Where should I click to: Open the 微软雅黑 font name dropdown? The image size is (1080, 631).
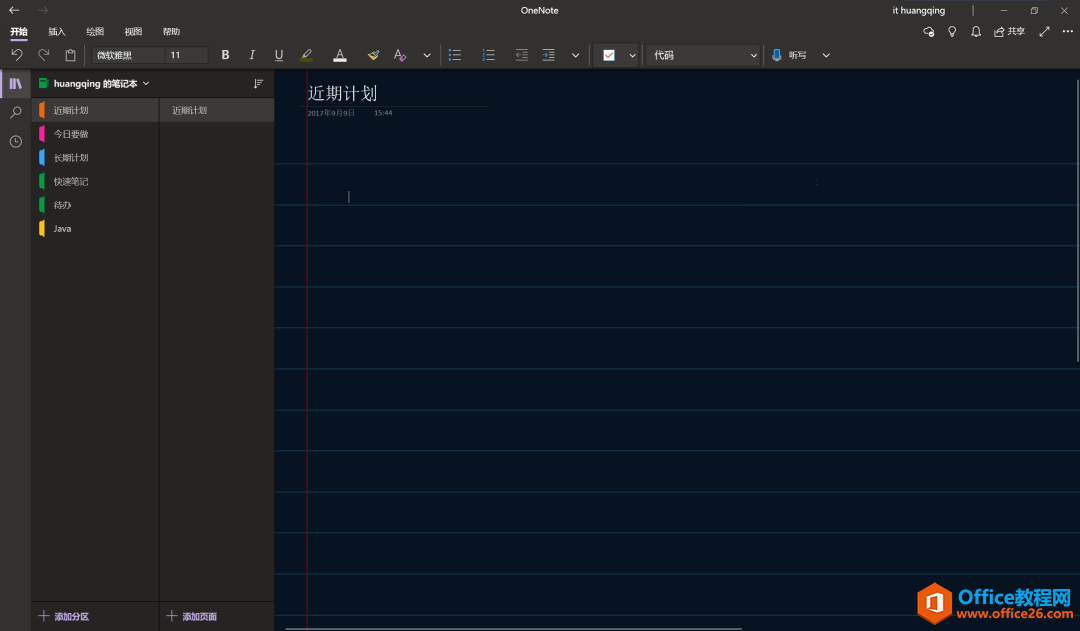coord(127,55)
